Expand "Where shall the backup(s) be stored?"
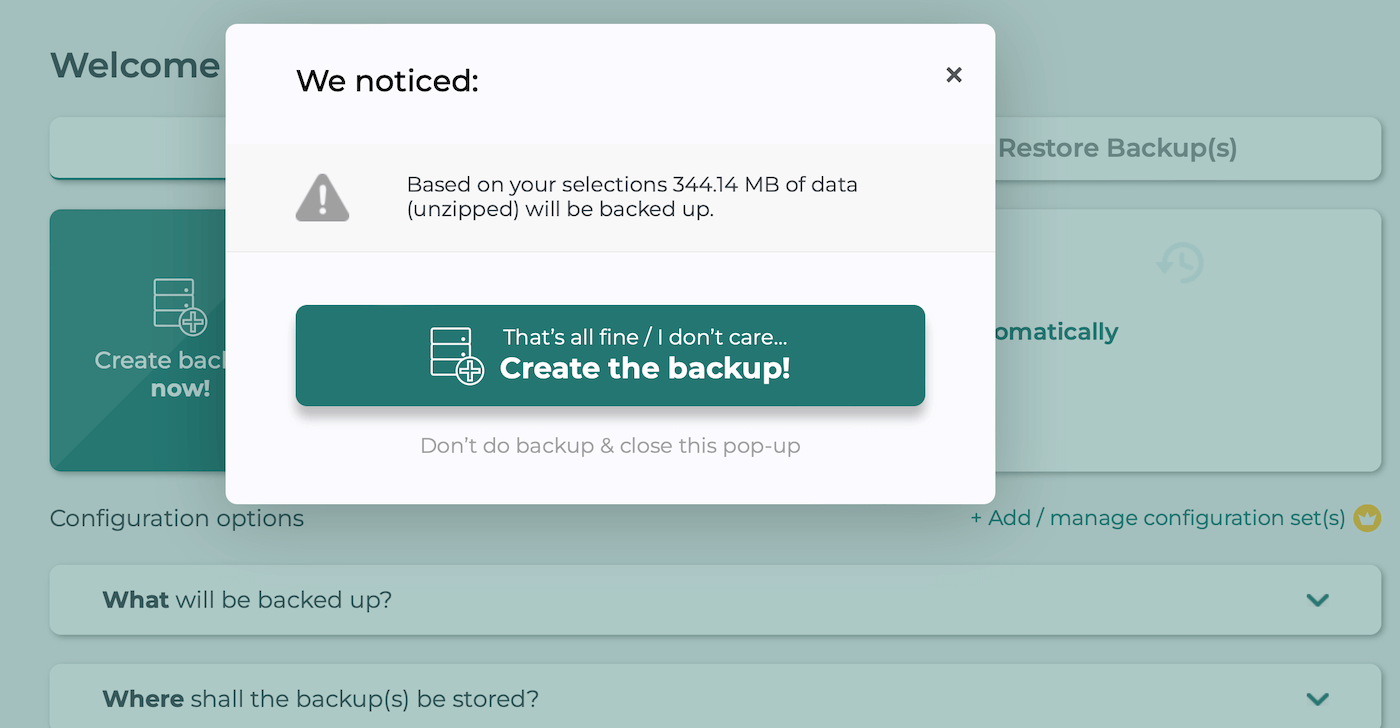The image size is (1400, 728). (x=320, y=698)
